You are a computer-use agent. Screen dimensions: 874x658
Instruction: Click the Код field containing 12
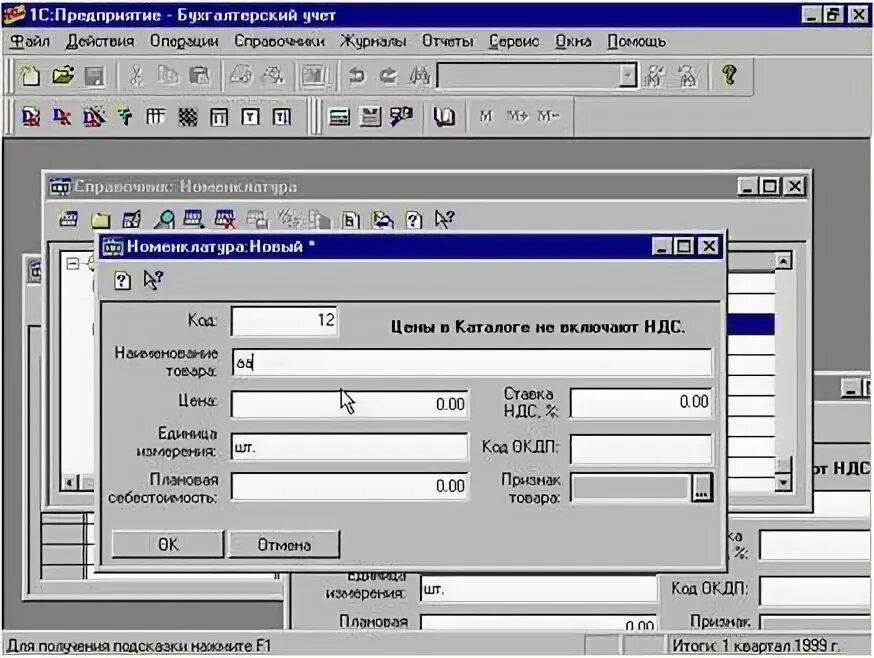(284, 321)
